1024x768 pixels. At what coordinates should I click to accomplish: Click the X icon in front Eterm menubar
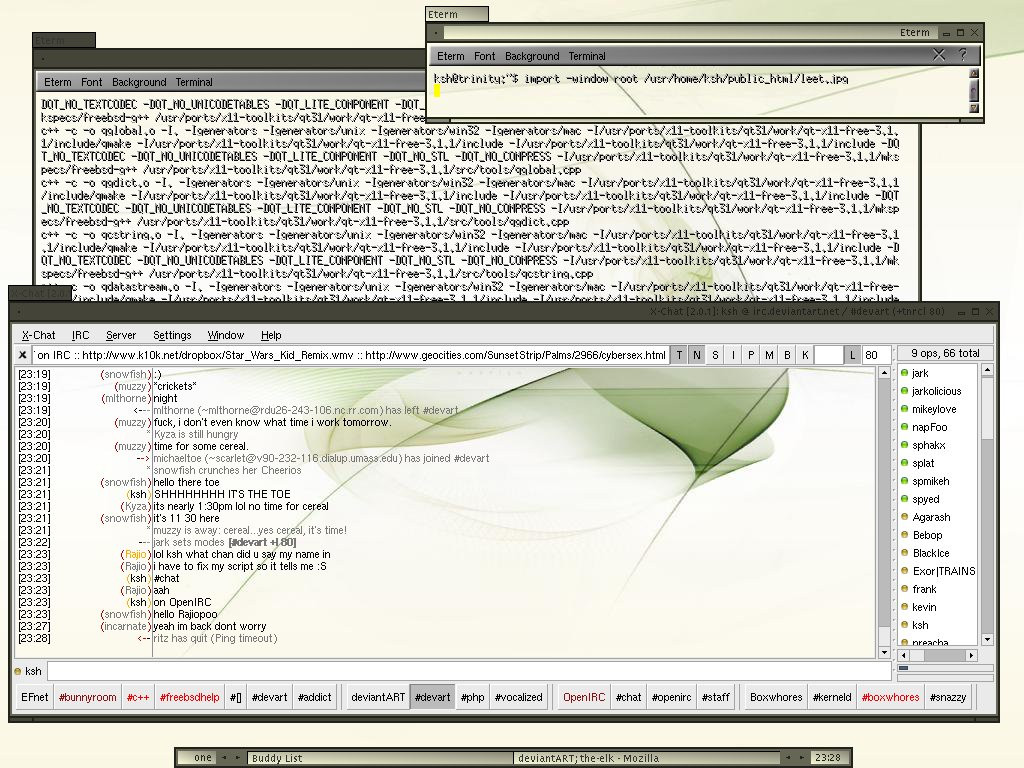938,56
